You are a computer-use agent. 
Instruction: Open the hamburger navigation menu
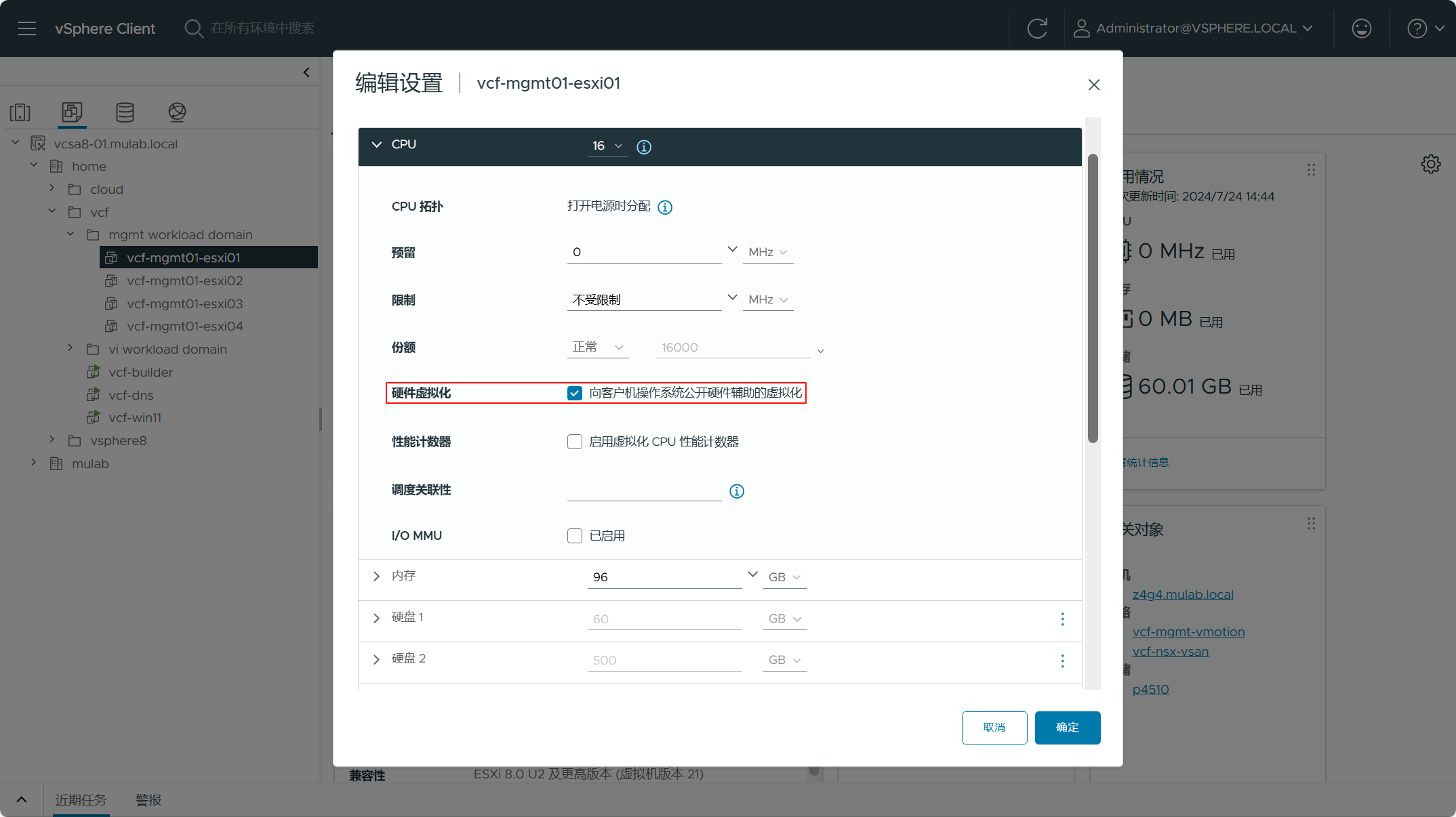tap(27, 28)
